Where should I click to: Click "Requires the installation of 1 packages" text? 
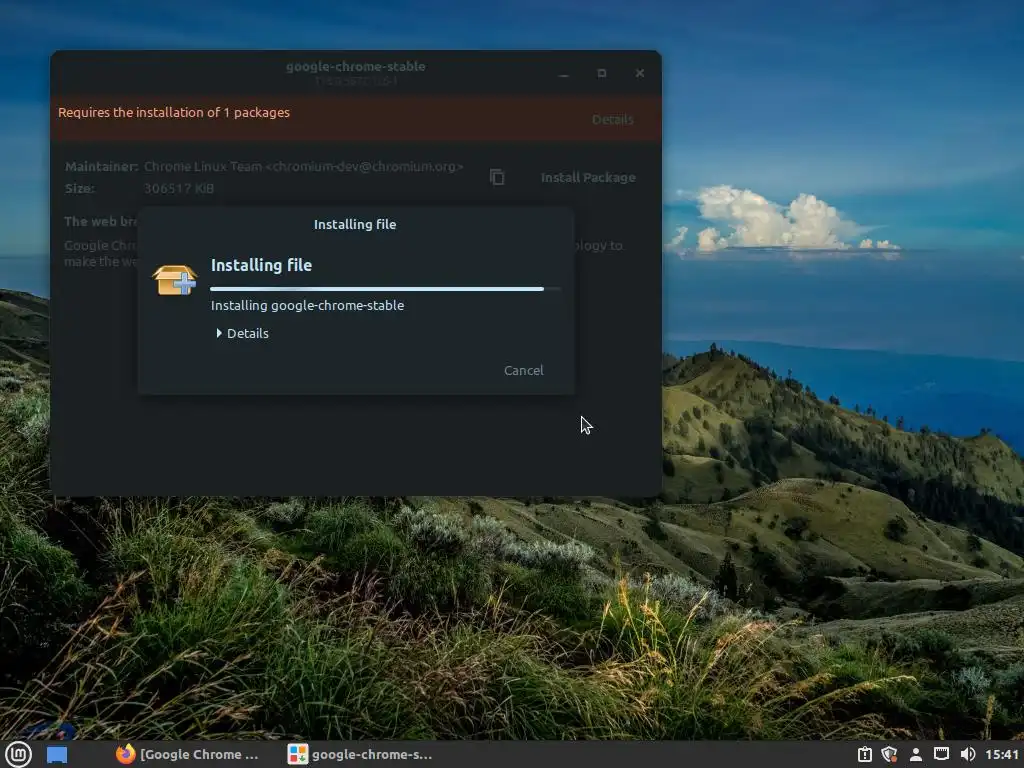174,112
